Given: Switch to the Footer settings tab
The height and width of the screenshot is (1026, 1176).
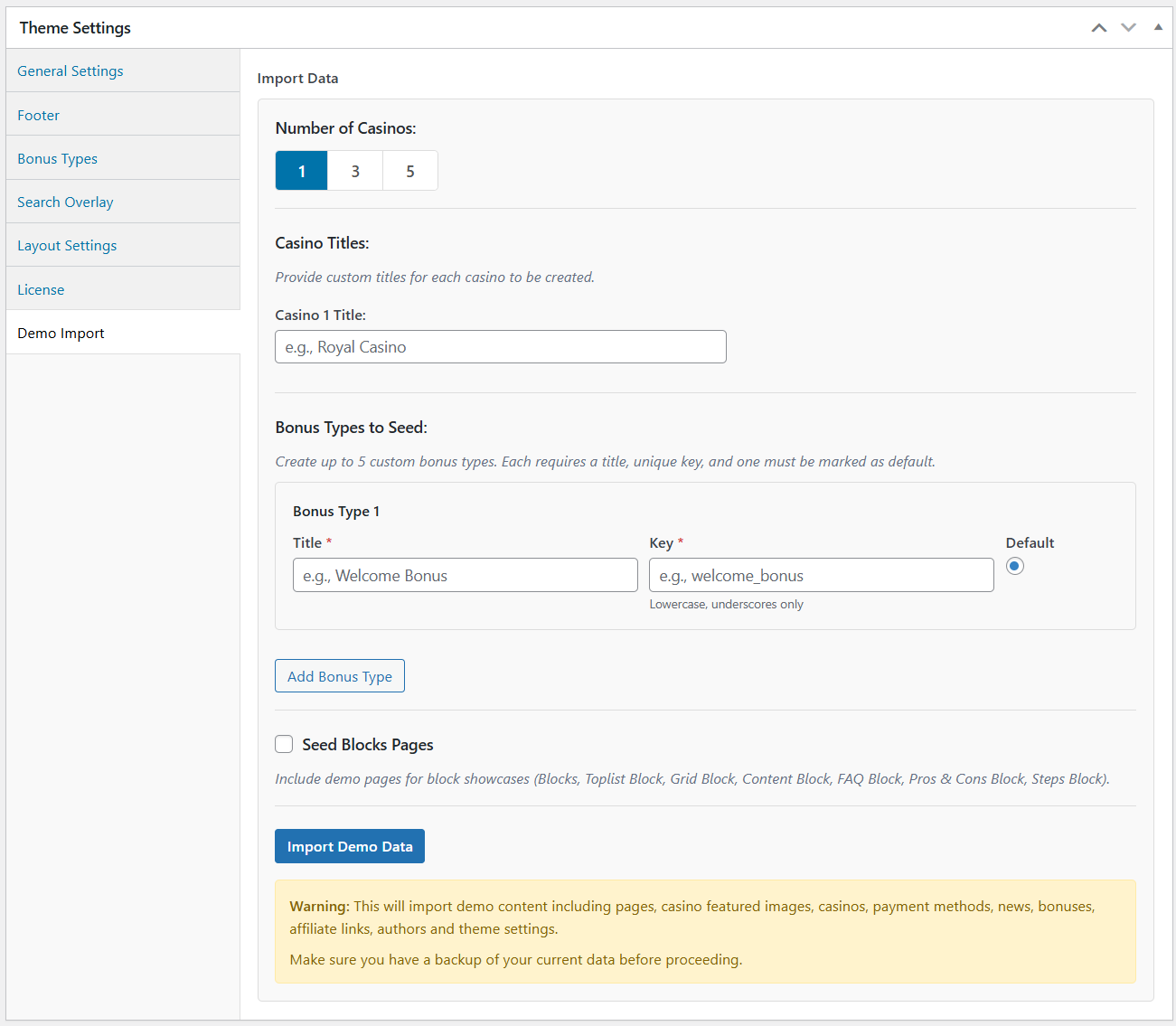Looking at the screenshot, I should (38, 115).
